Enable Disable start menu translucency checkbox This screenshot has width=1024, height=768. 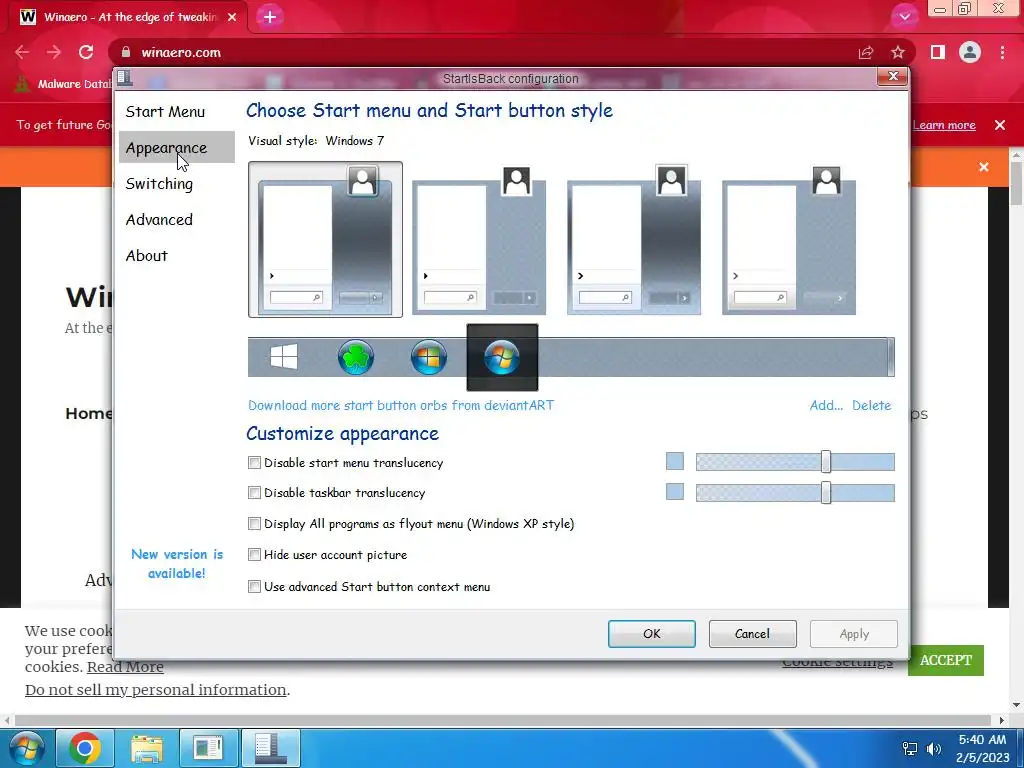255,462
